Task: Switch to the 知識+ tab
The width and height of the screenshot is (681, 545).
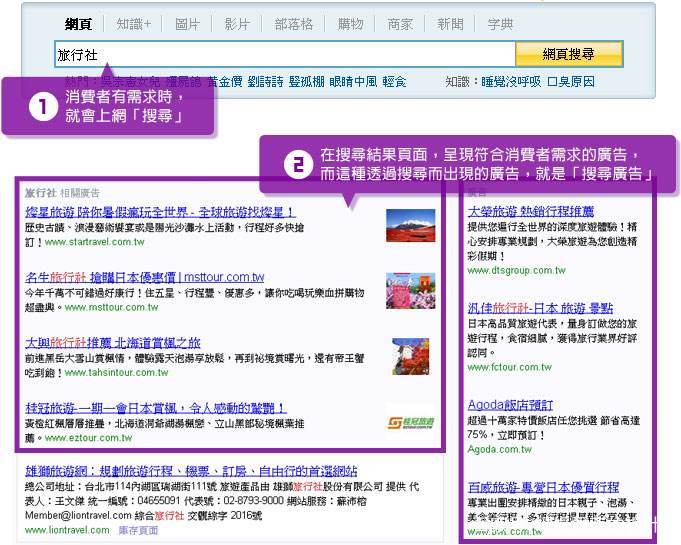Action: tap(134, 24)
